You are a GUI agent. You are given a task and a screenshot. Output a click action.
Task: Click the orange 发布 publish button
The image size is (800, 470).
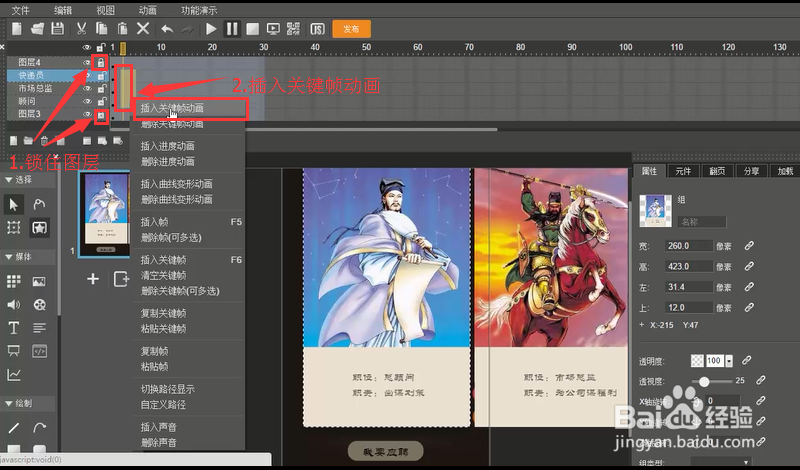pos(351,29)
